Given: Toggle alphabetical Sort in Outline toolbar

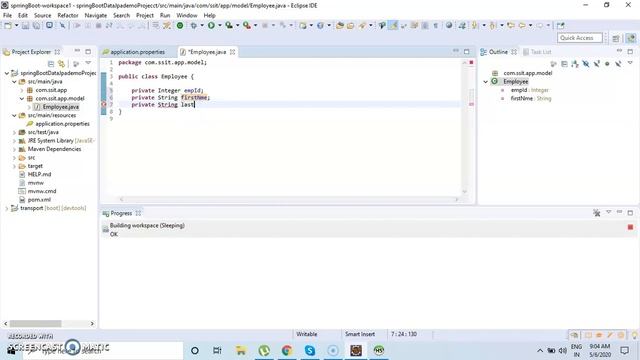Looking at the screenshot, I should [x=575, y=64].
